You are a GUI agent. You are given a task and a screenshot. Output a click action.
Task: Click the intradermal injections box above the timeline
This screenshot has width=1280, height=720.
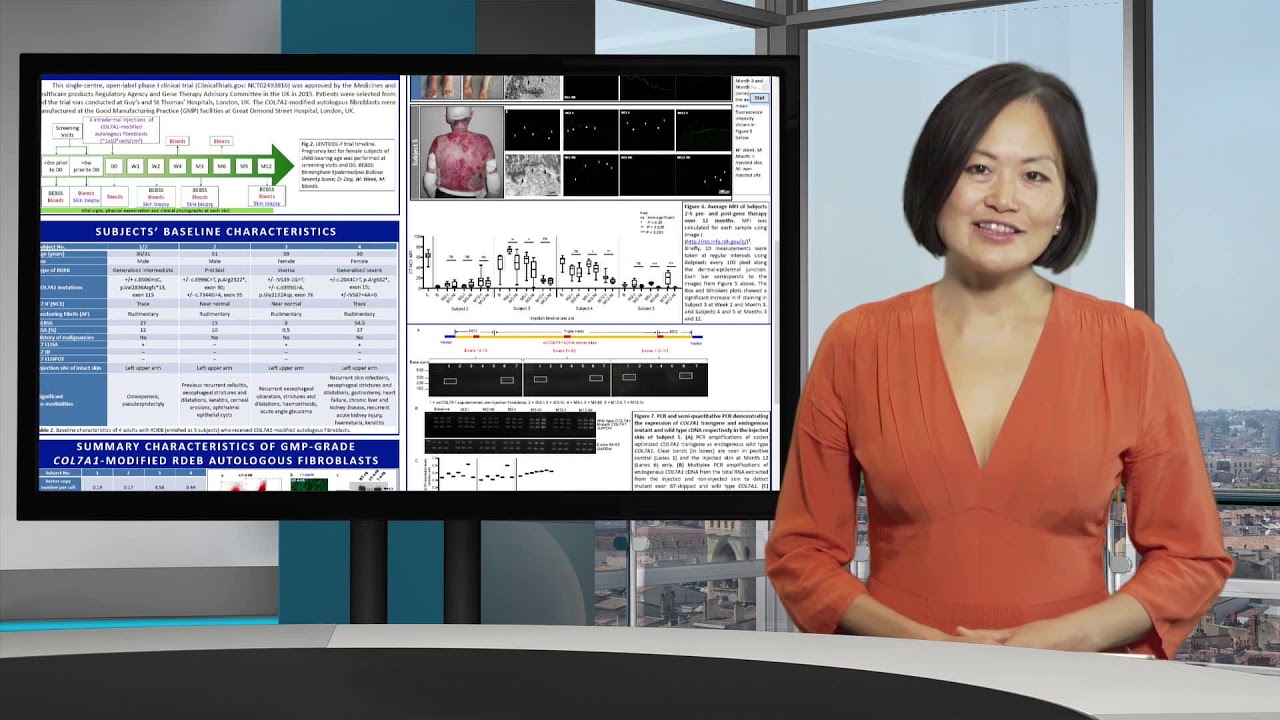coord(120,129)
